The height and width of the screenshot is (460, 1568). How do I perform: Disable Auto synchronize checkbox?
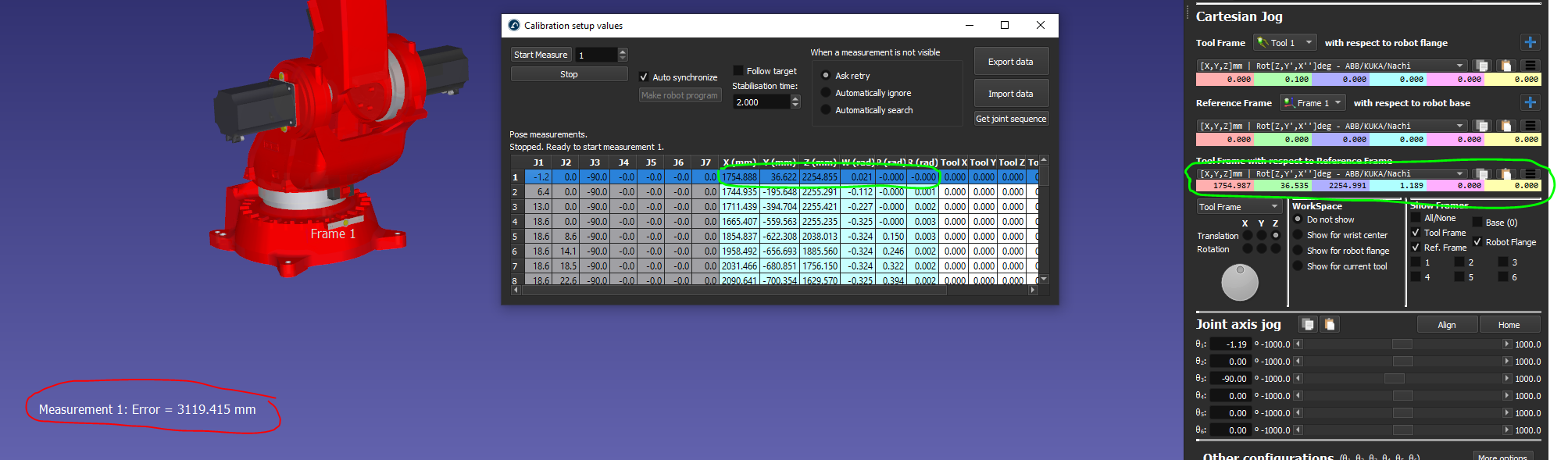644,77
